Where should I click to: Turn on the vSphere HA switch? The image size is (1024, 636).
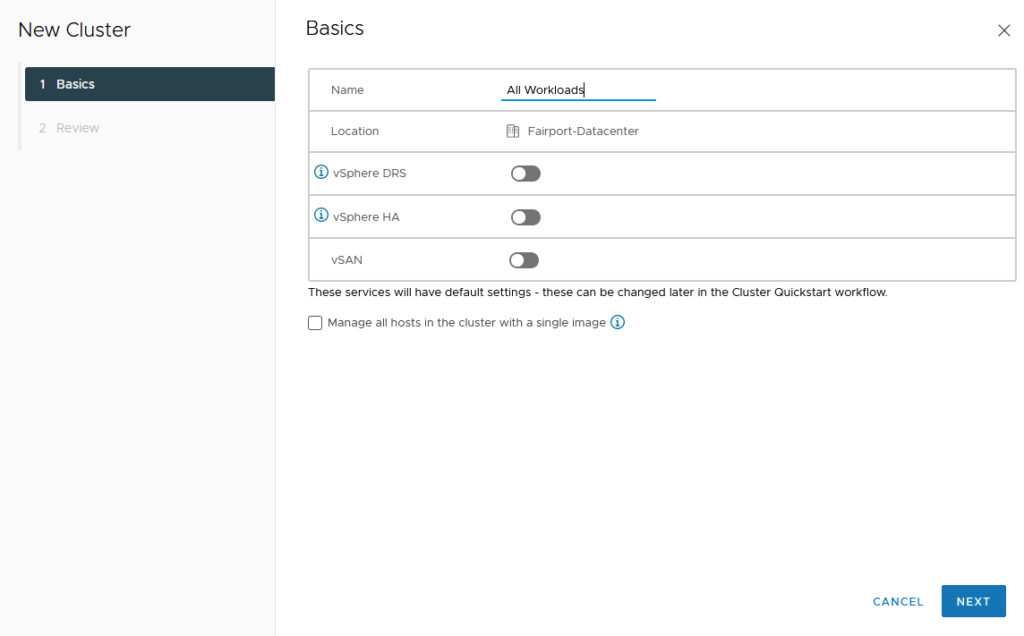coord(525,217)
